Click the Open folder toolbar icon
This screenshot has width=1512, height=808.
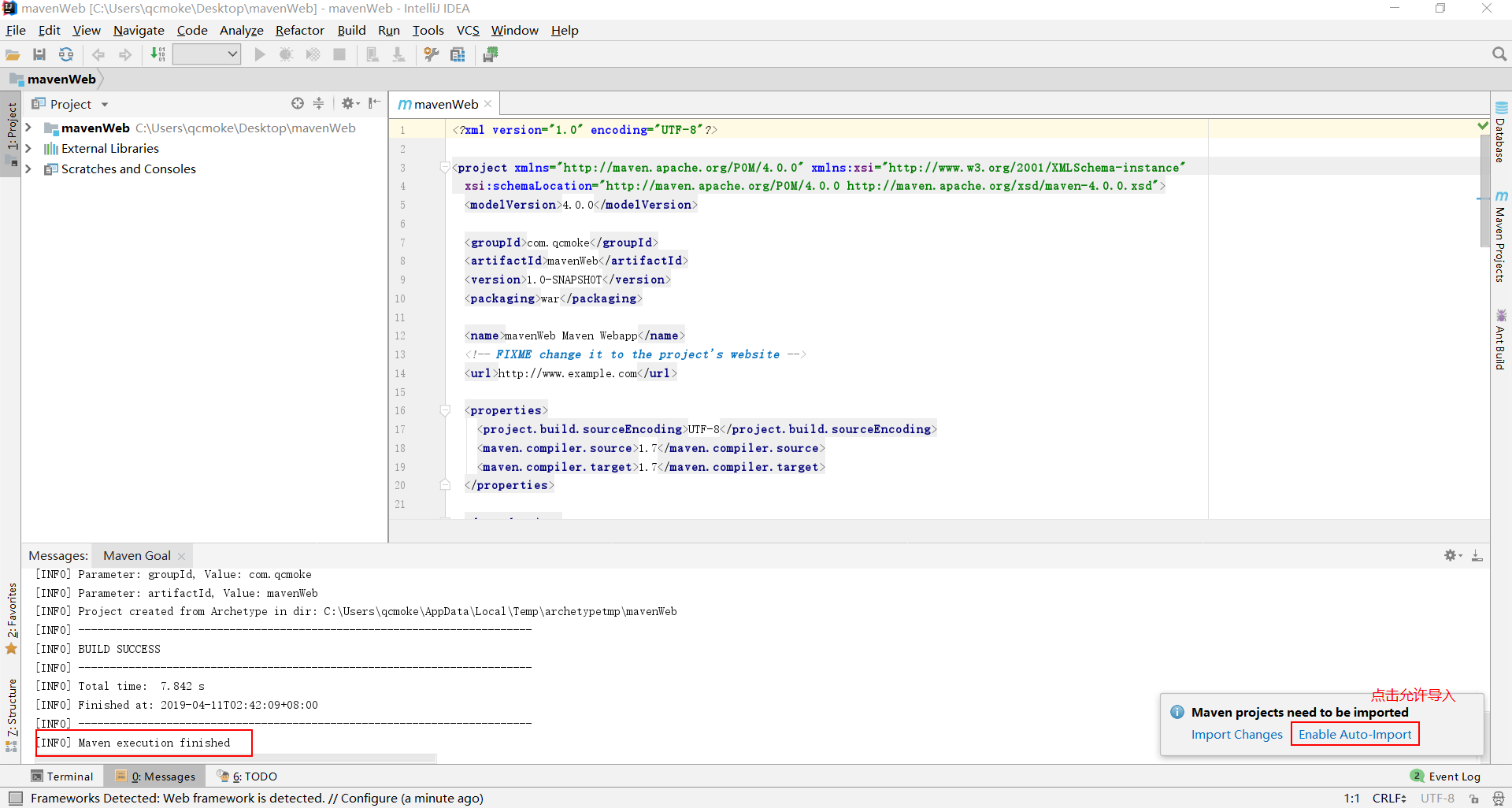click(13, 54)
